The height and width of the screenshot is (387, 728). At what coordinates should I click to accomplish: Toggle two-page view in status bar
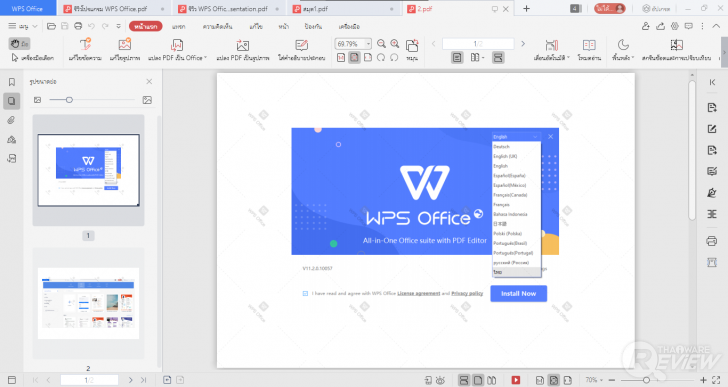(491, 380)
